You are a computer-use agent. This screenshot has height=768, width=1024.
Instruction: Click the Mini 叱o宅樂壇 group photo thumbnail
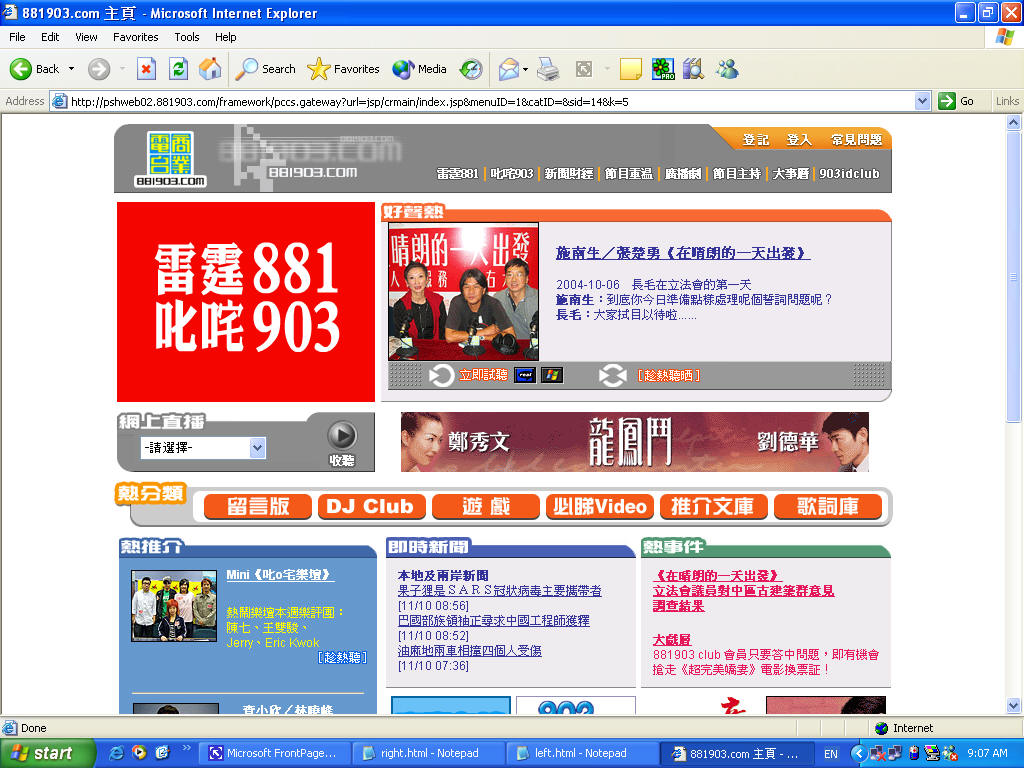point(174,605)
